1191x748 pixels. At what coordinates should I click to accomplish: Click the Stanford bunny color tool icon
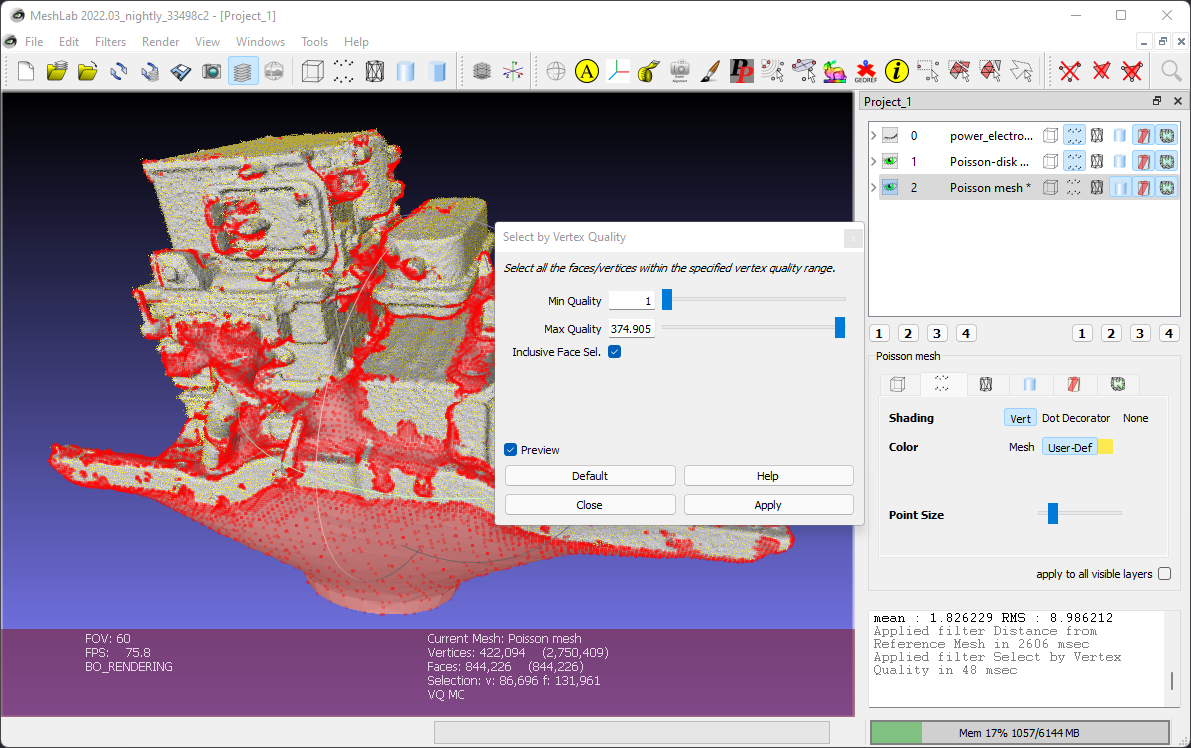click(834, 71)
